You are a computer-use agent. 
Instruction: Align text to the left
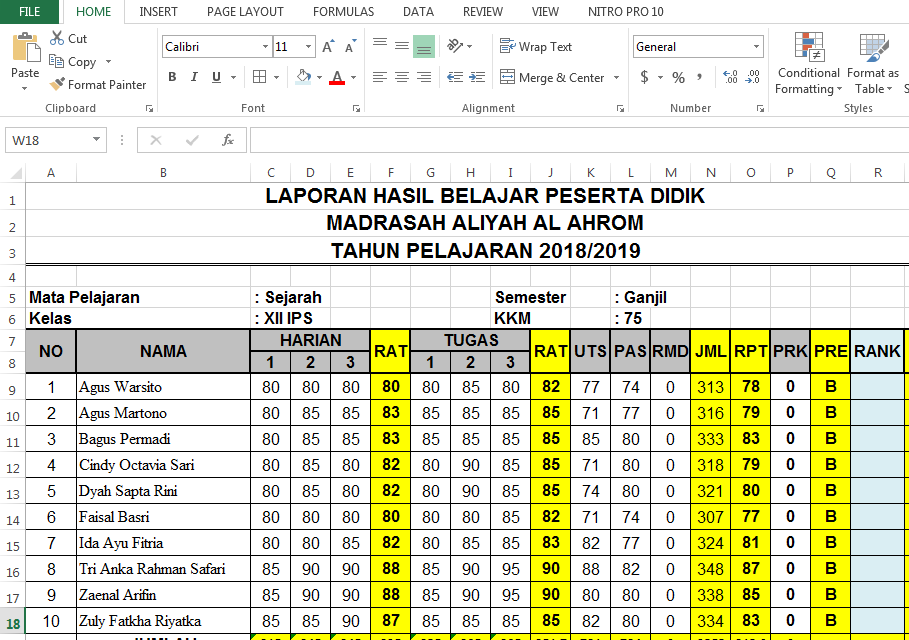(x=380, y=77)
